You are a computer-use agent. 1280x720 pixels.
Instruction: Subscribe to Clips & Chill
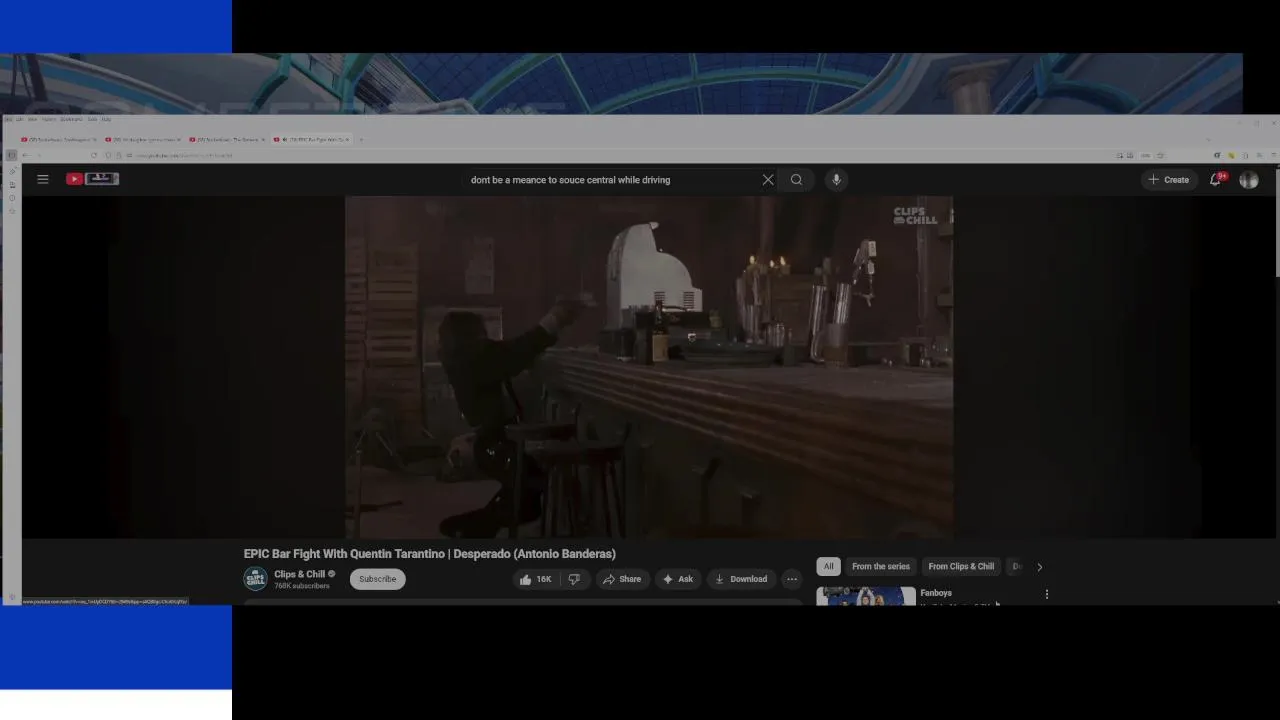(377, 579)
